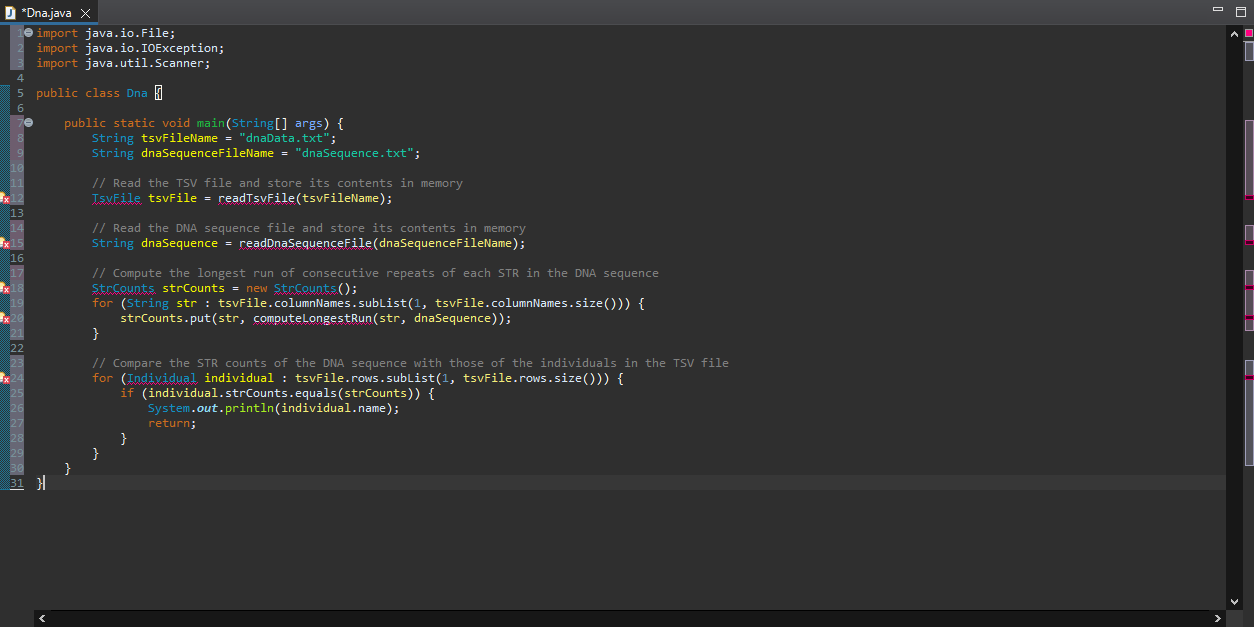1254x627 pixels.
Task: Collapse the imports fold at line 1
Action: (28, 33)
